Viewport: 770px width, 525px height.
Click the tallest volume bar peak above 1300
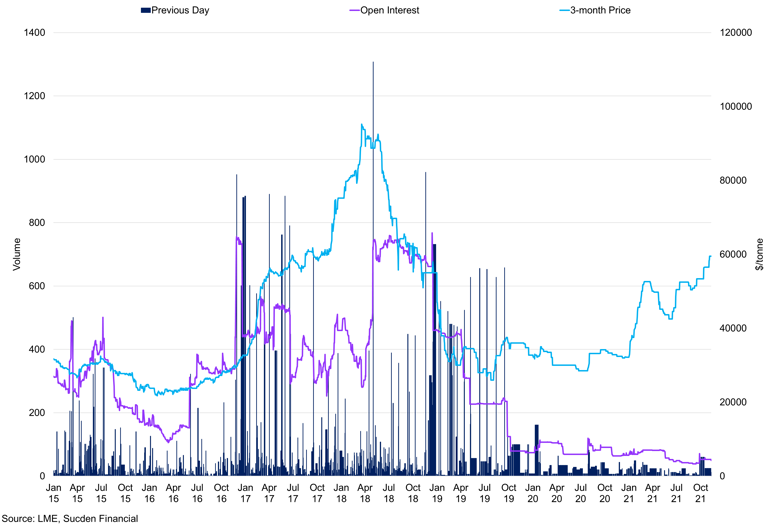click(x=373, y=64)
